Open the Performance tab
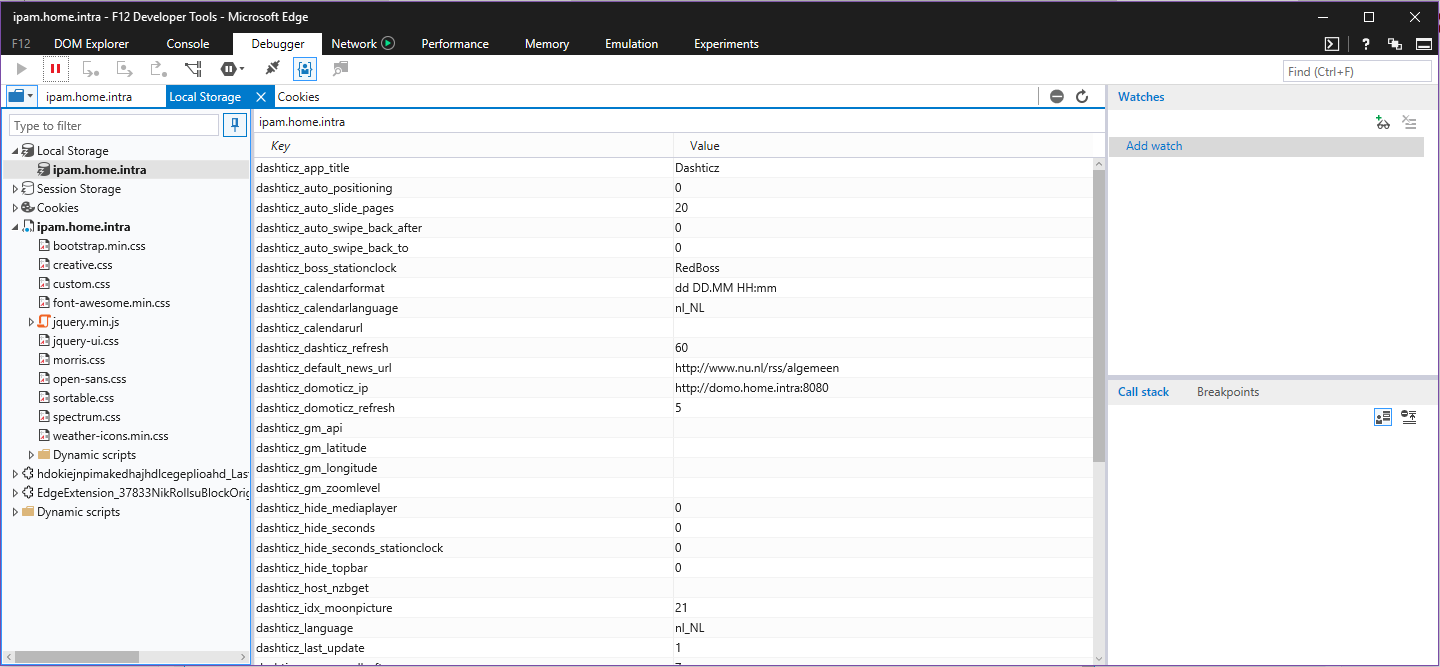Screen dimensions: 1440x667 pos(455,44)
